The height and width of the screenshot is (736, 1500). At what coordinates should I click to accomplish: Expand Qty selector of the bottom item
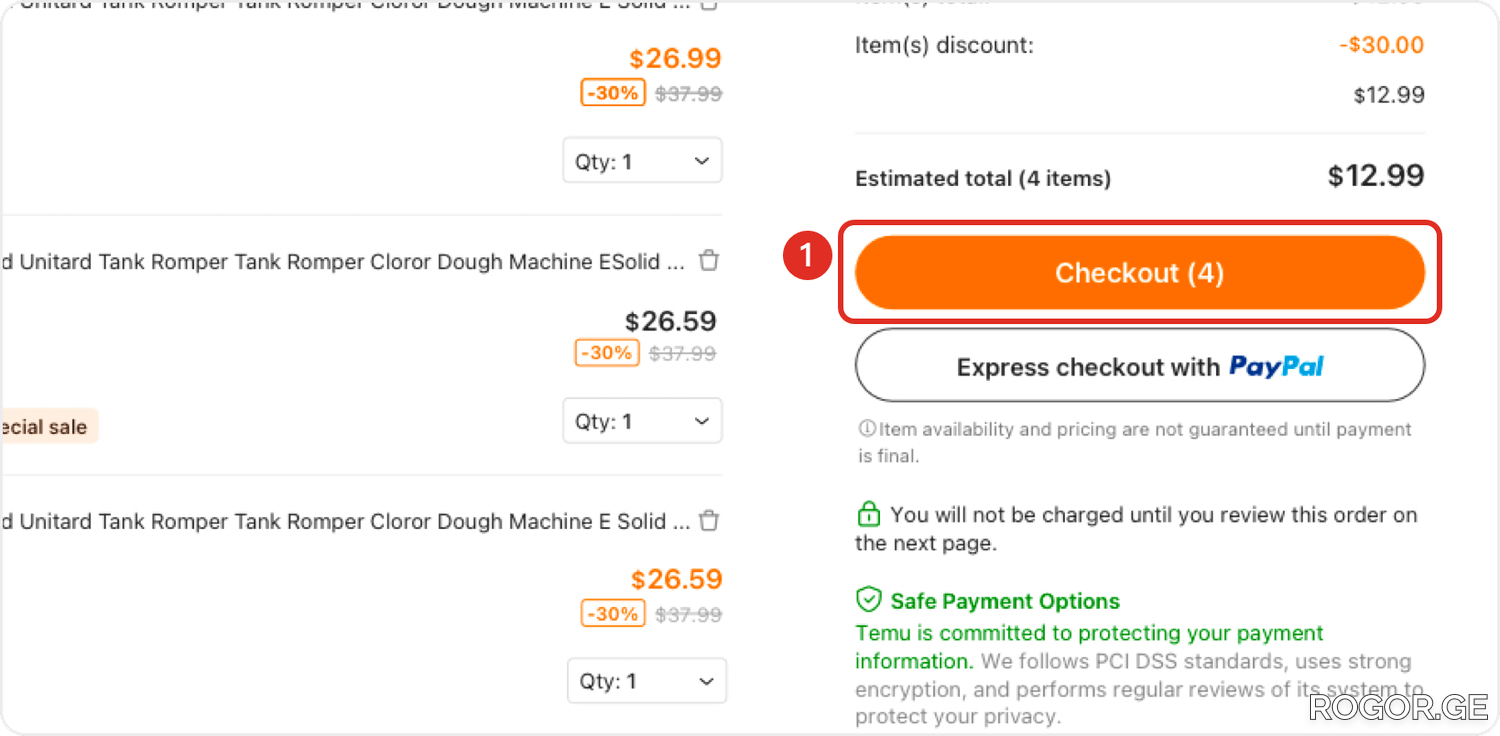tap(646, 681)
